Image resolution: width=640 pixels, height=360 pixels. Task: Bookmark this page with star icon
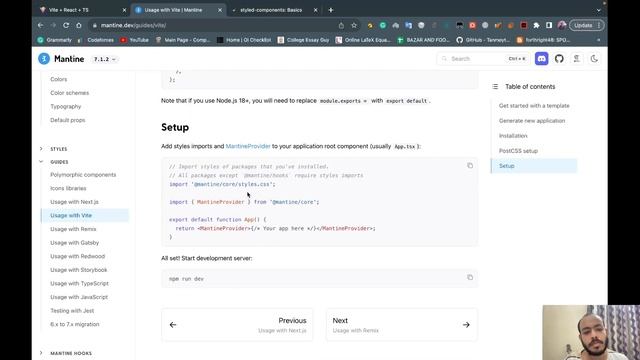[354, 25]
